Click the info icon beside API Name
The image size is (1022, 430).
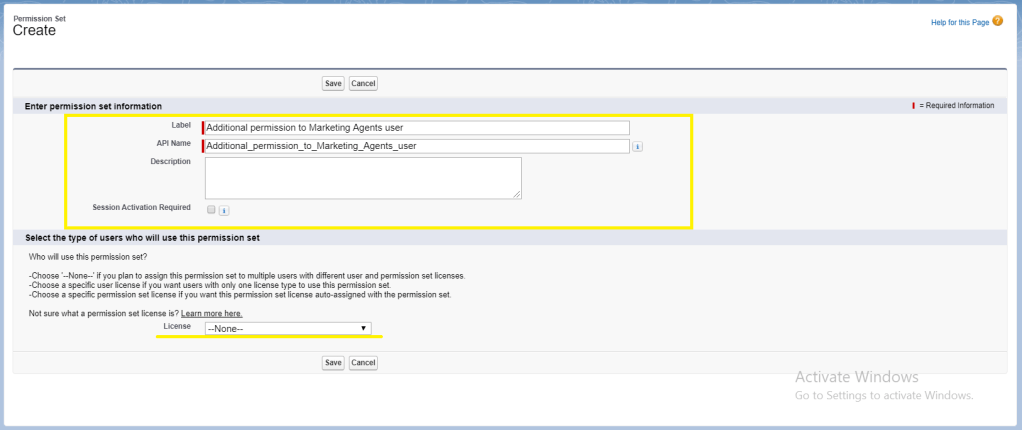pos(637,146)
